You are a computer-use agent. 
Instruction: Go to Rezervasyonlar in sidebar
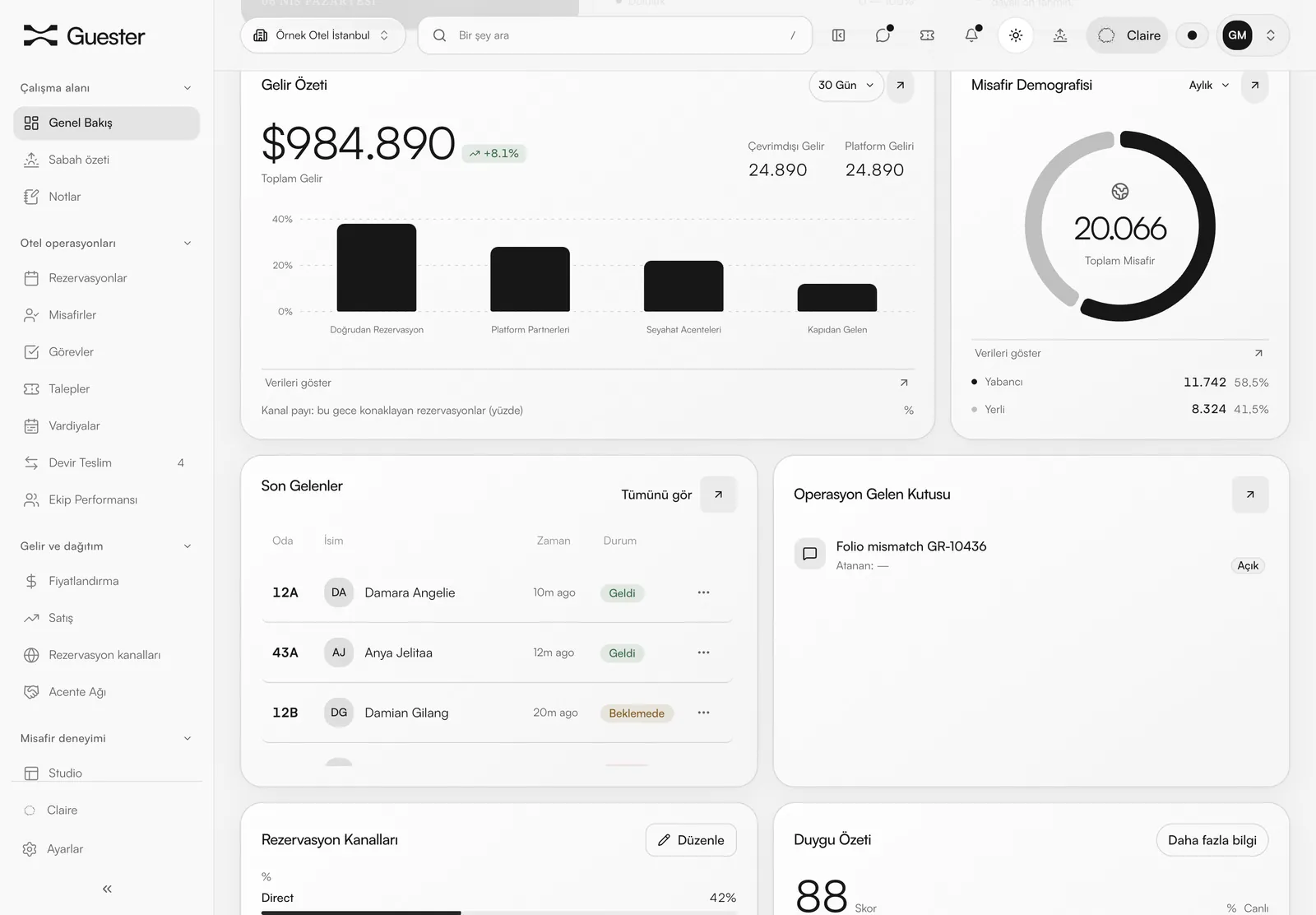pos(106,278)
